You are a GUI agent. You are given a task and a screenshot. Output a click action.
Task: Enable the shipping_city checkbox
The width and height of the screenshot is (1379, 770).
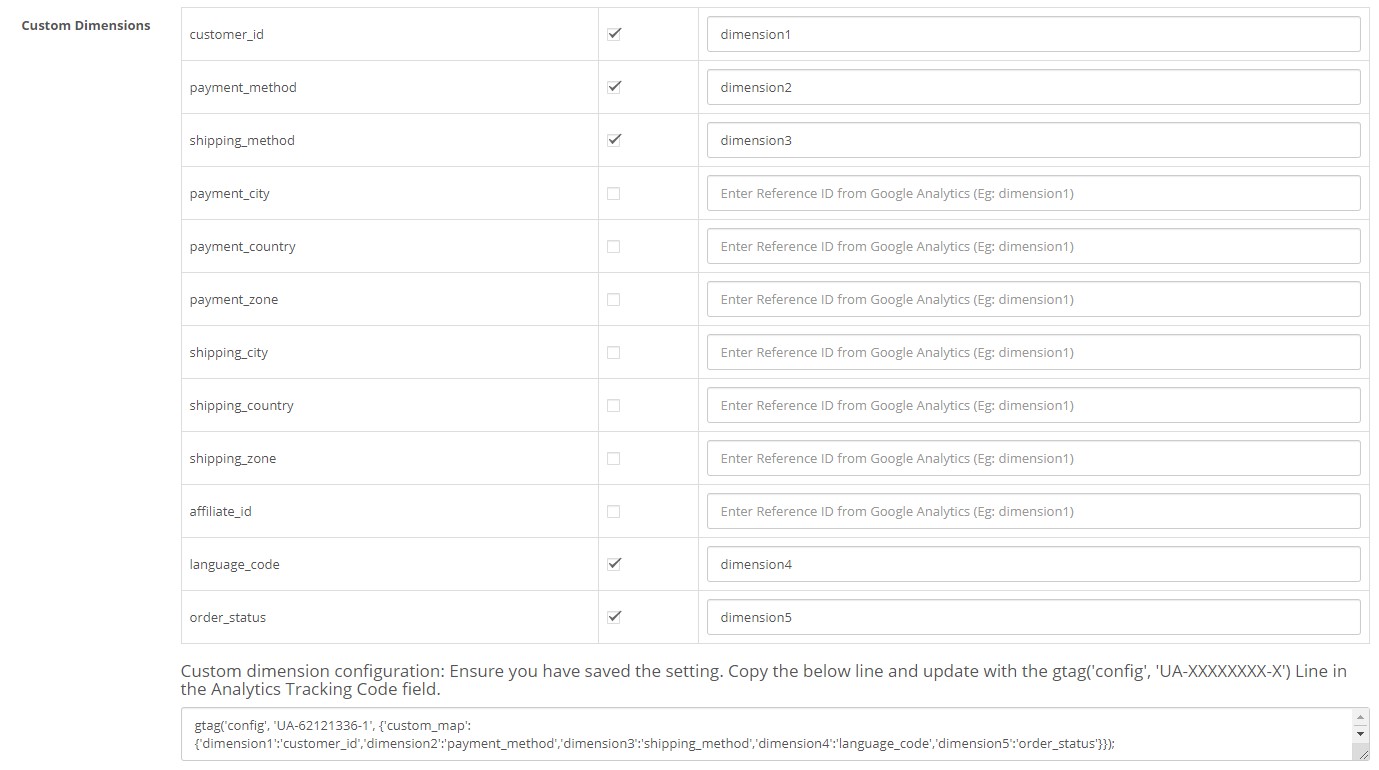[x=614, y=352]
